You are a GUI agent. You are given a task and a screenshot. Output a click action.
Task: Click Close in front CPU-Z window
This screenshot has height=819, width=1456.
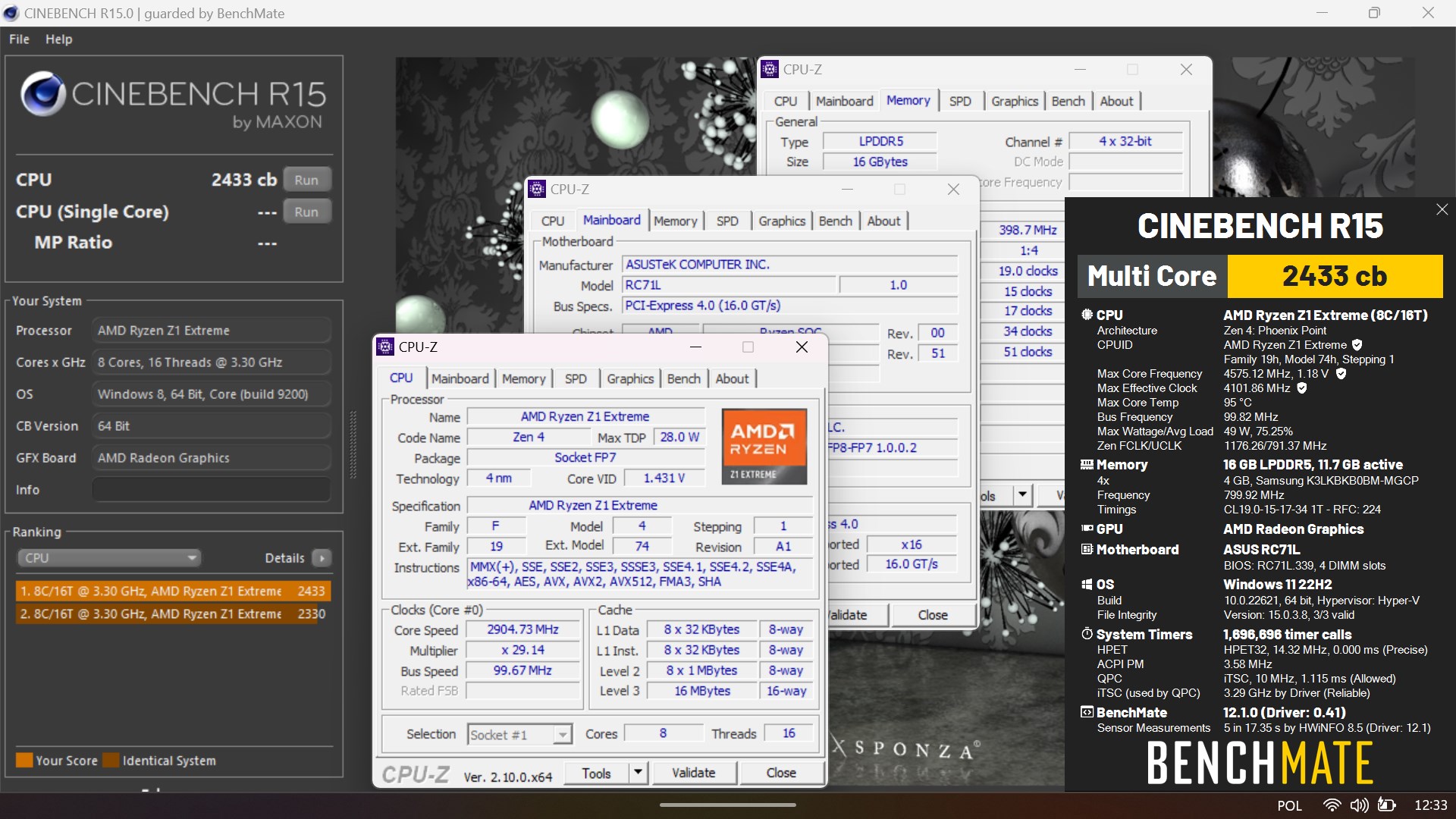click(781, 772)
